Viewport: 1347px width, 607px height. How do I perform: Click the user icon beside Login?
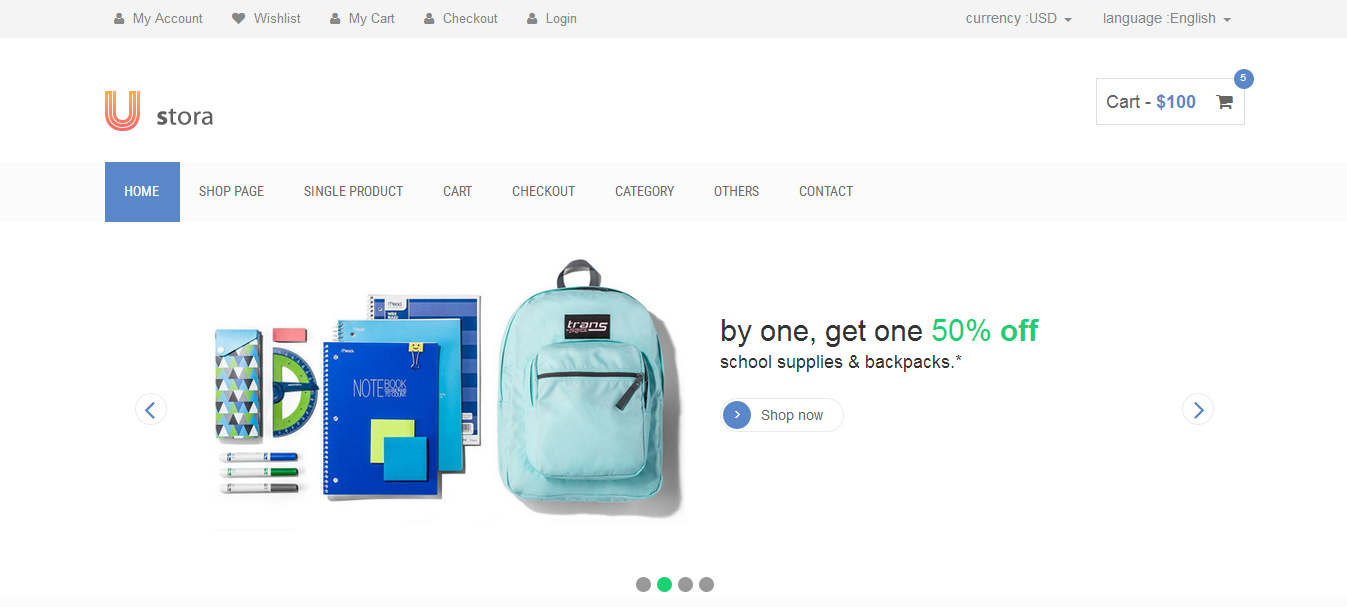532,19
